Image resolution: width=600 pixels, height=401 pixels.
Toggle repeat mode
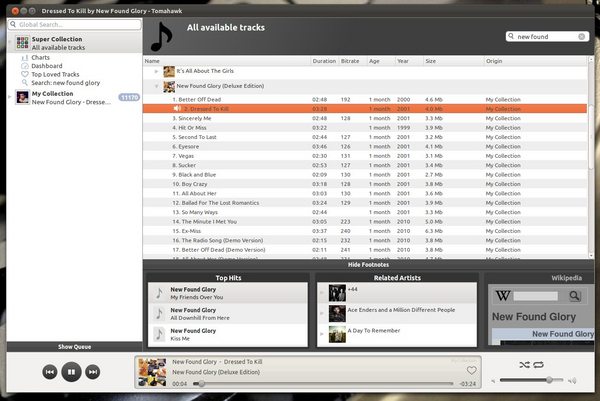pyautogui.click(x=538, y=365)
